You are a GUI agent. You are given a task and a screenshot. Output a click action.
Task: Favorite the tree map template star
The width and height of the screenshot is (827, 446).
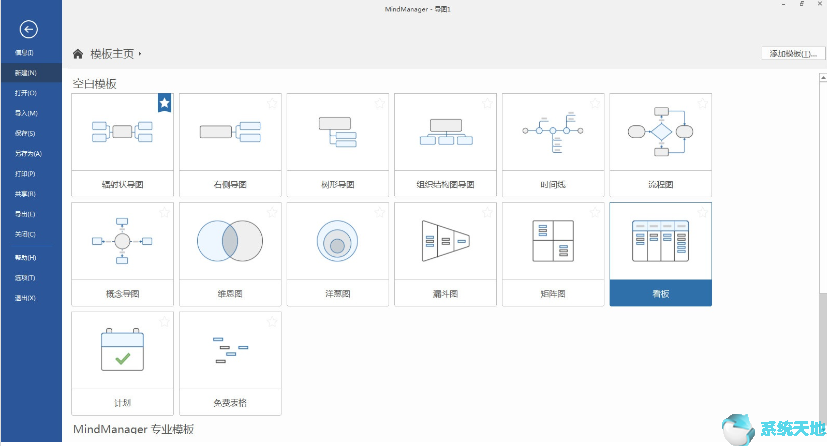point(380,103)
